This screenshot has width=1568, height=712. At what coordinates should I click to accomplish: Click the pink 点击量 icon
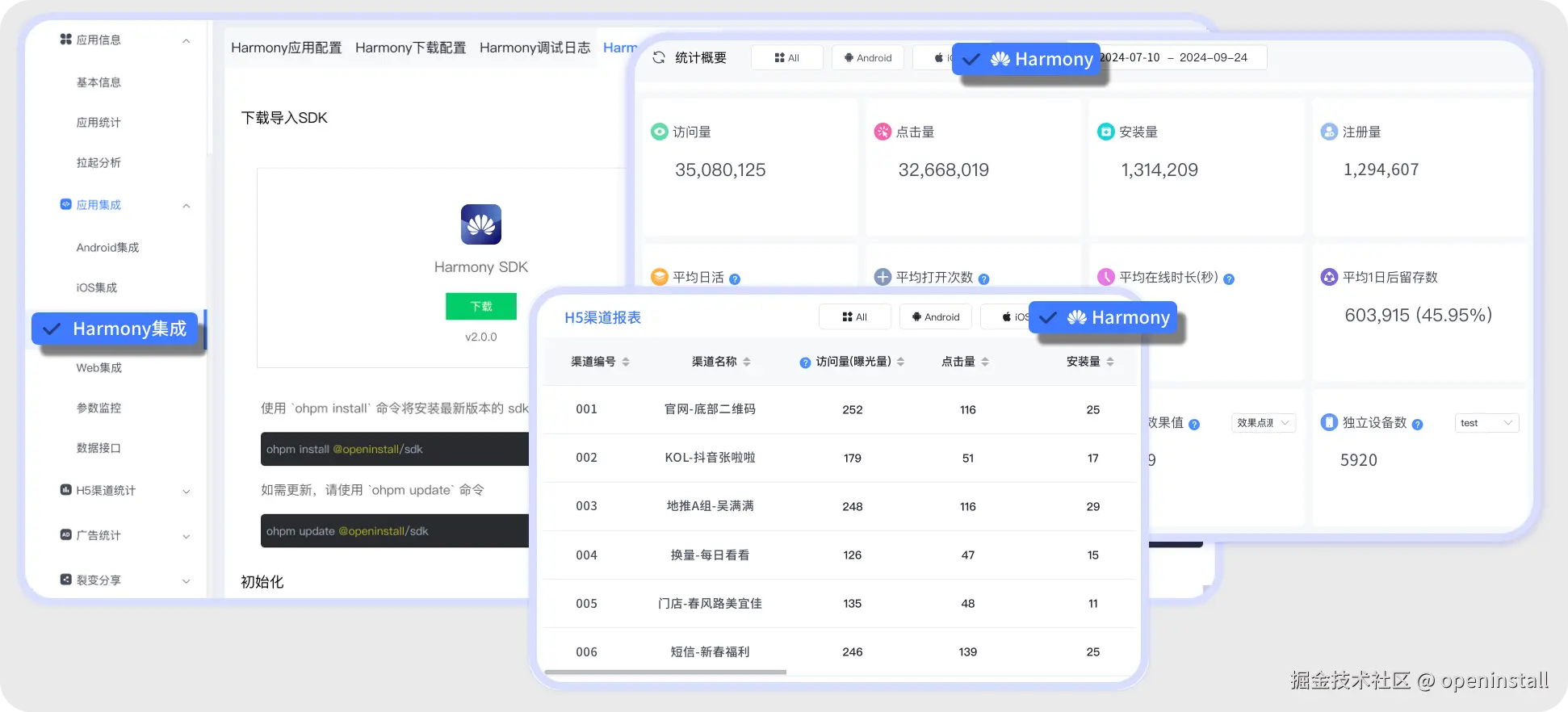[883, 132]
